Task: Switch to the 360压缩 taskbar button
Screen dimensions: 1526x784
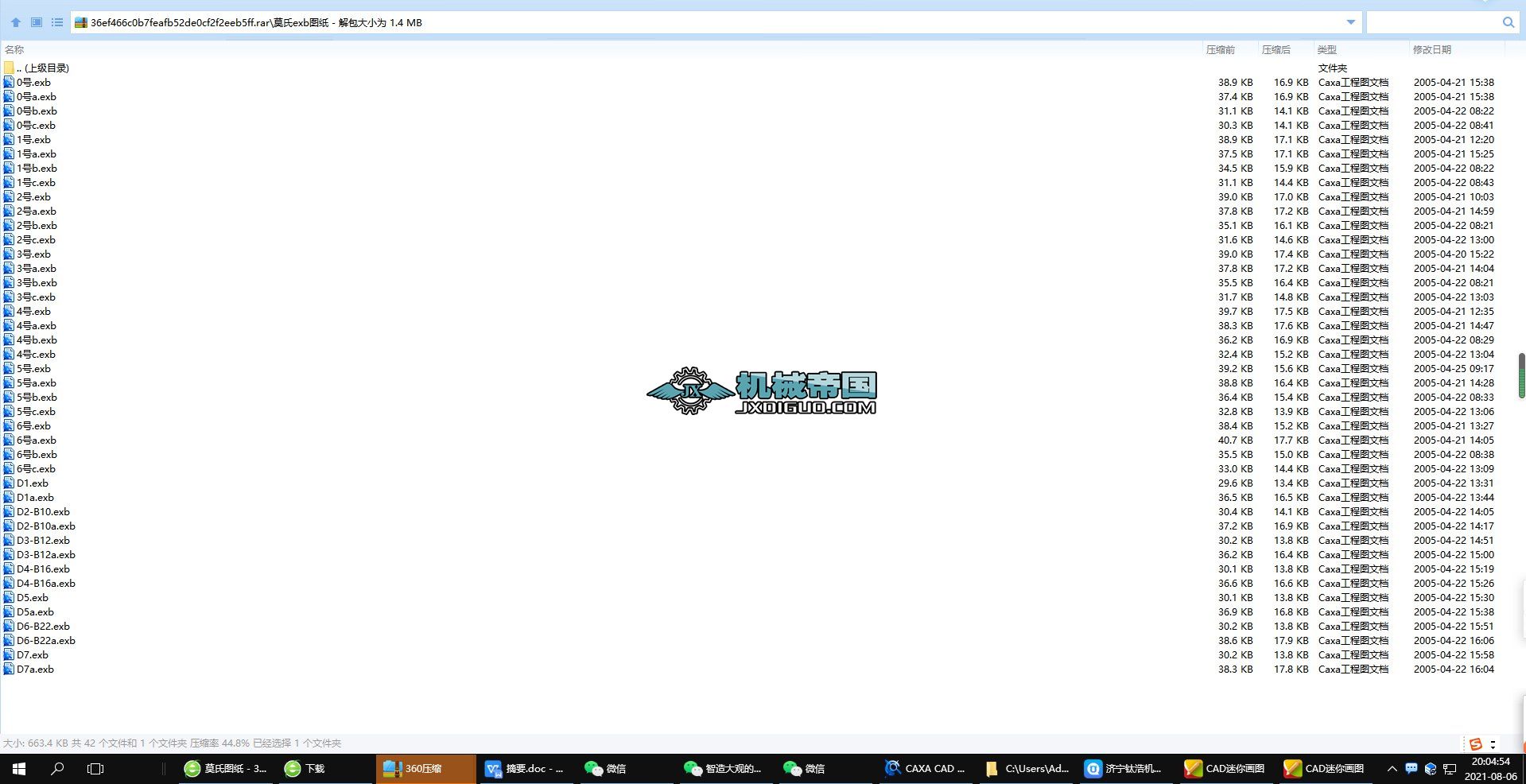Action: tap(425, 769)
